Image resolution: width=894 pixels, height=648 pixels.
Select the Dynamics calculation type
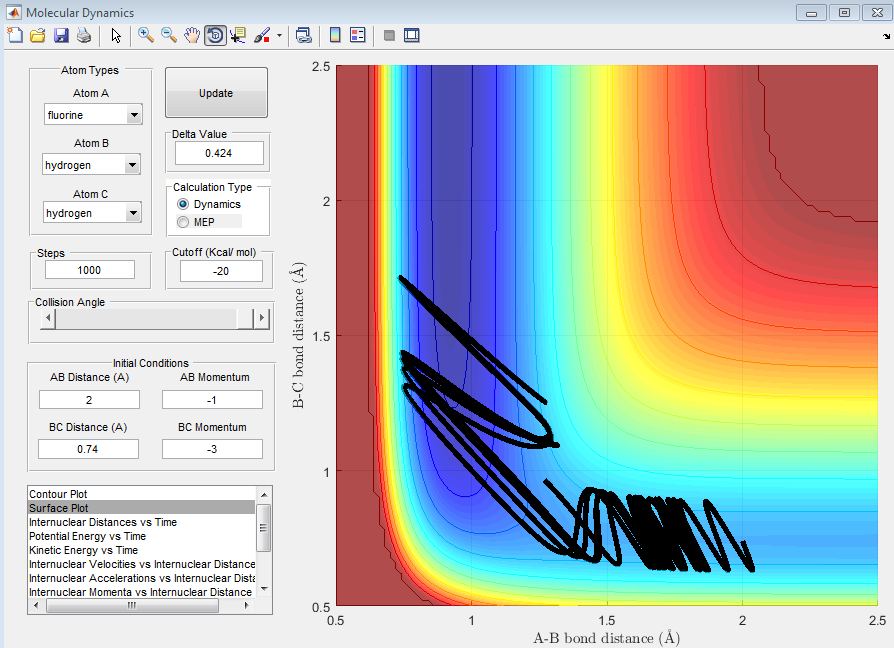coord(182,204)
